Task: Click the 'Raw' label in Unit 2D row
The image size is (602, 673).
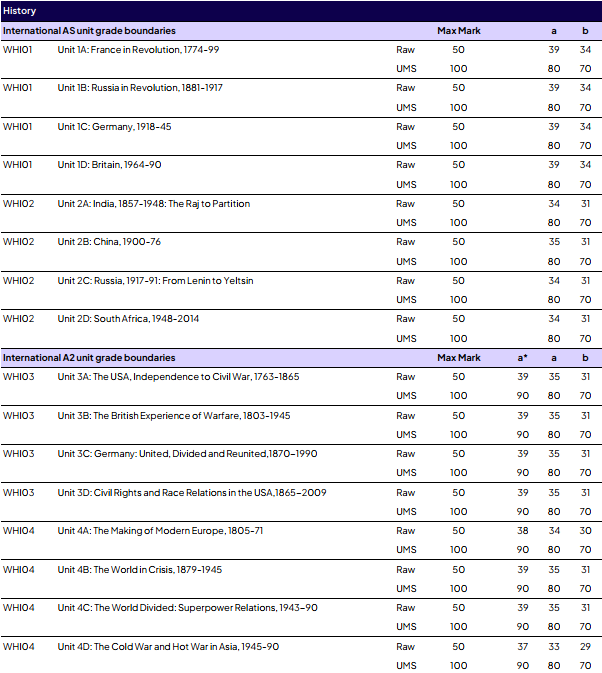Action: pos(405,319)
